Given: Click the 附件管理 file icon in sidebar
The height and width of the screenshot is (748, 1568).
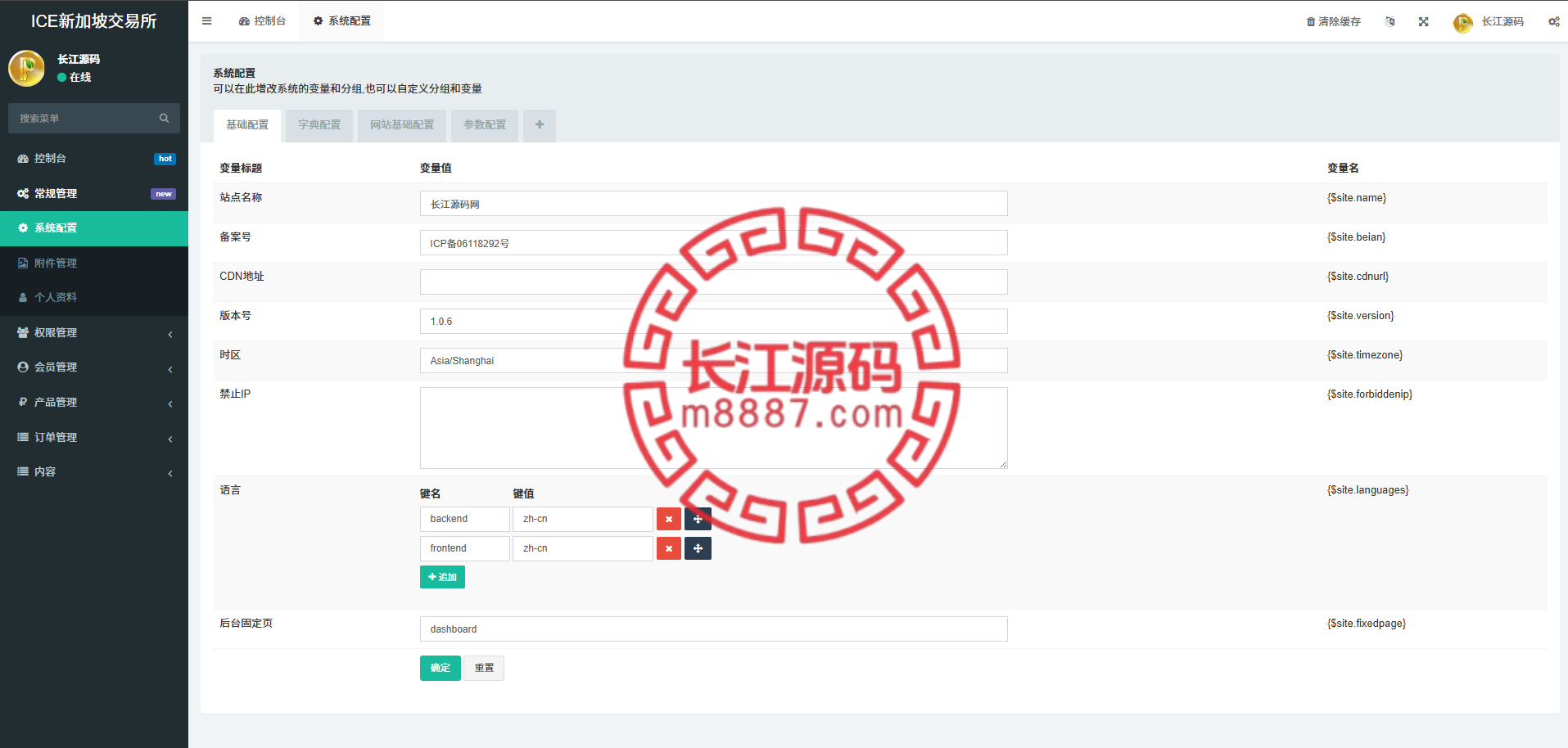Looking at the screenshot, I should pyautogui.click(x=23, y=264).
